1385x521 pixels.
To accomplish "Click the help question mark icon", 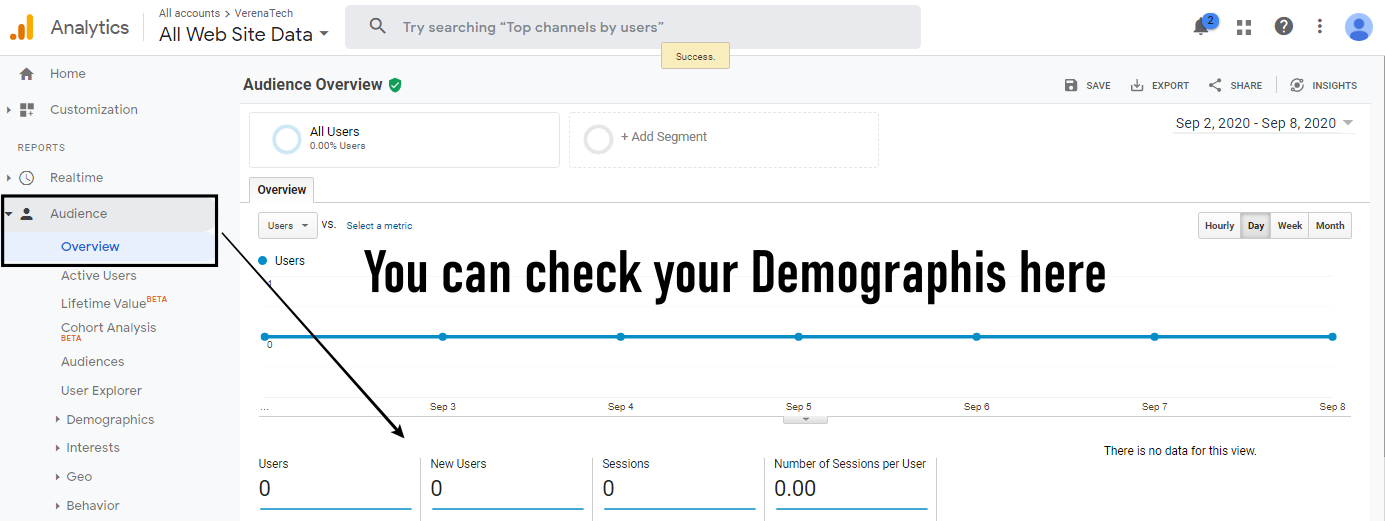I will (1284, 27).
